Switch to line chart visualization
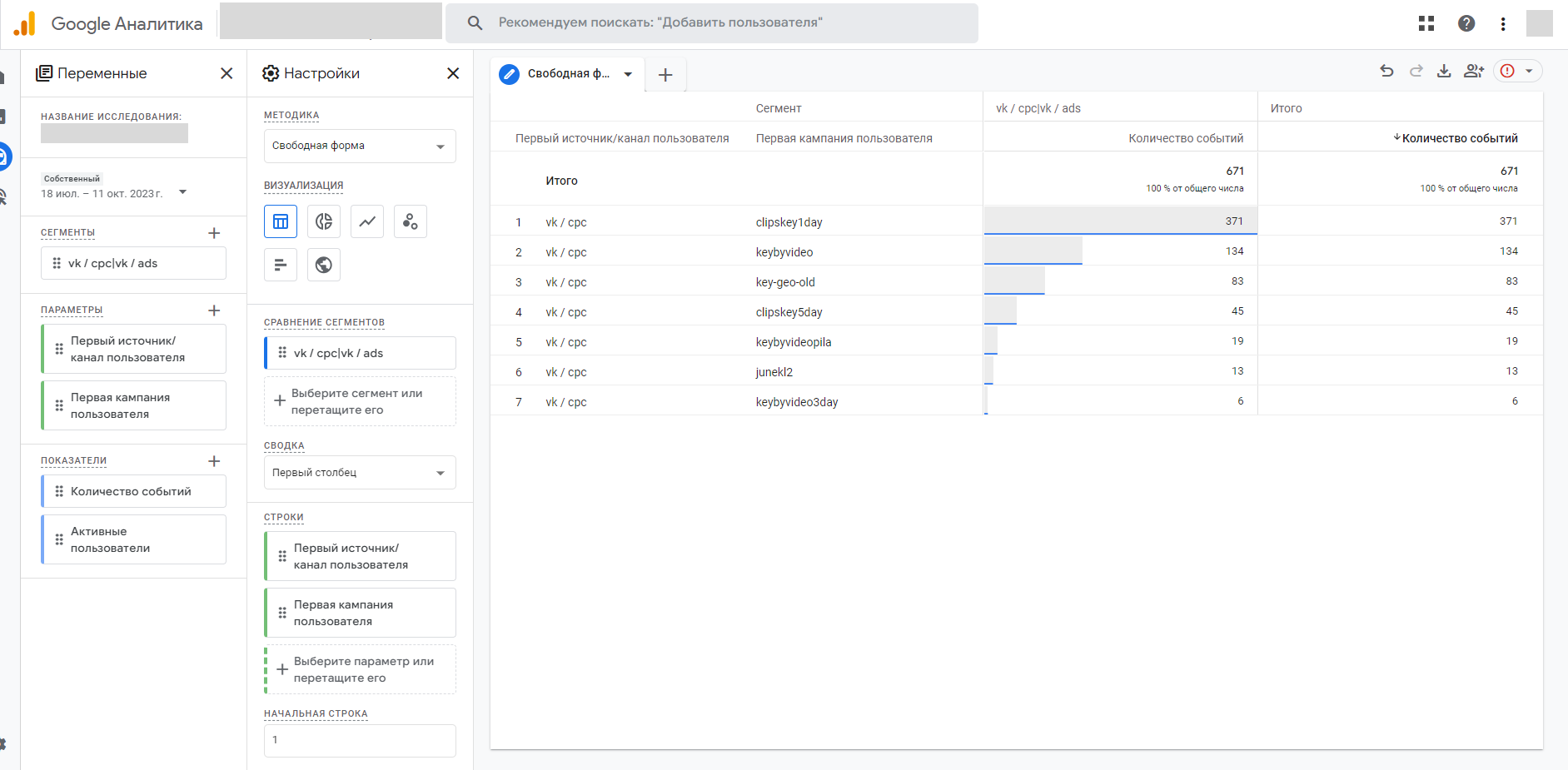 367,221
